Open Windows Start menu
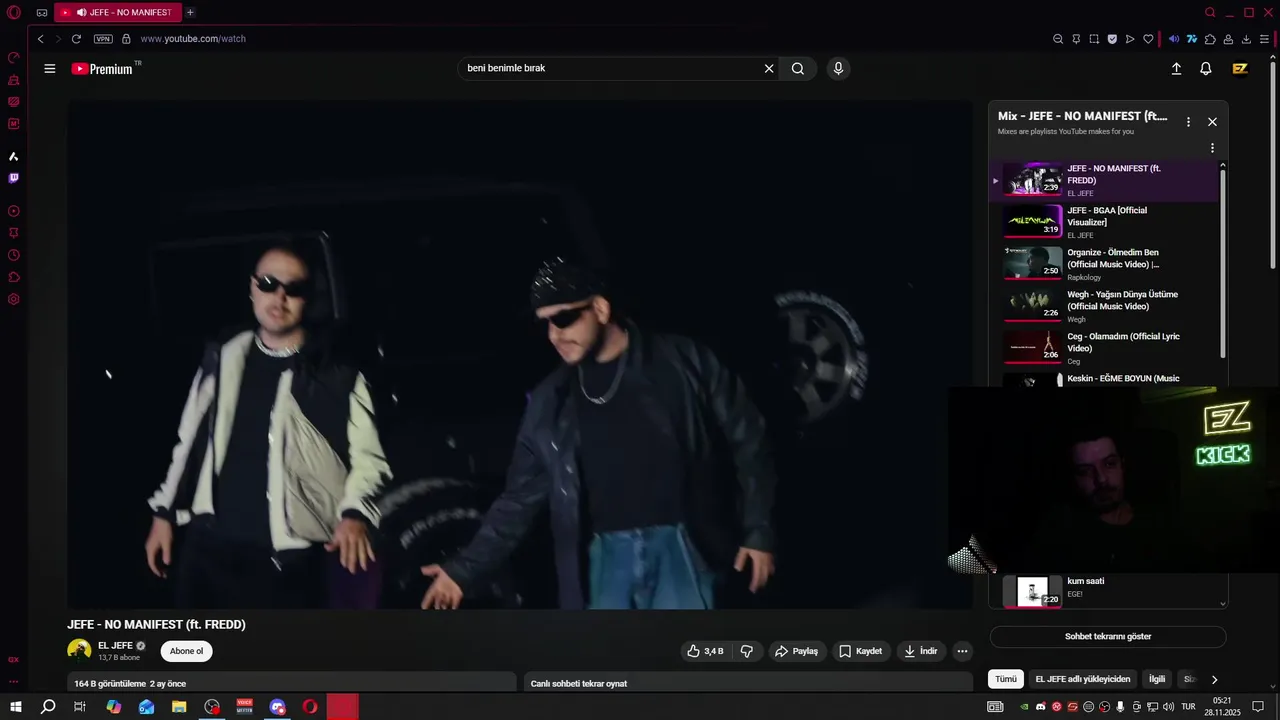Screen dimensions: 1280x720 click(15, 707)
